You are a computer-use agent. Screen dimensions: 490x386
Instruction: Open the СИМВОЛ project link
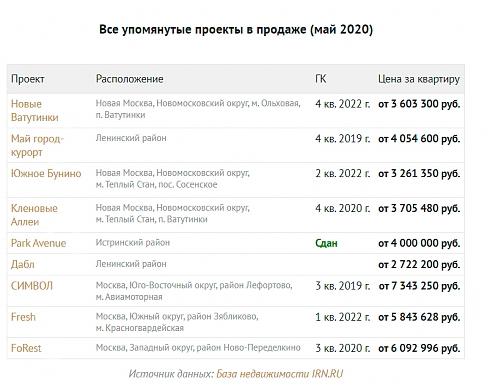tap(32, 286)
